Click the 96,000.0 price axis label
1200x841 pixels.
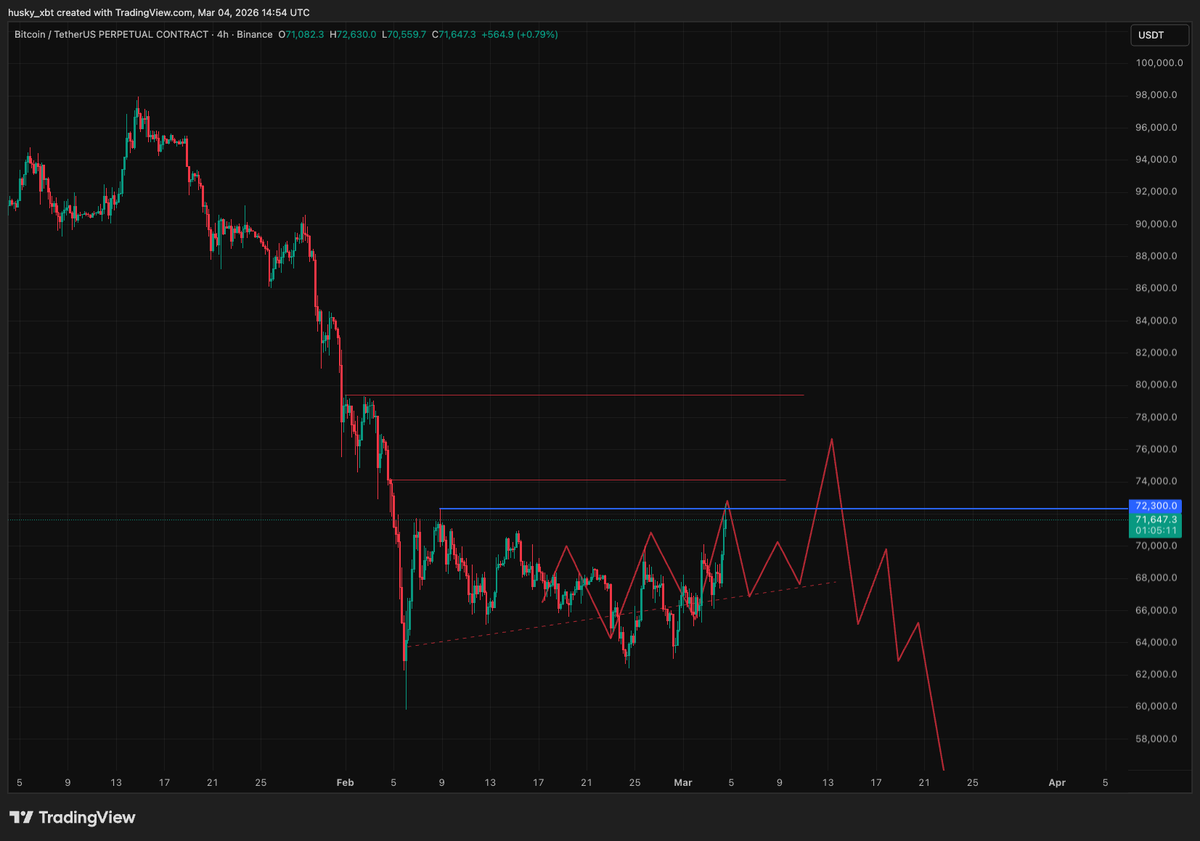click(1158, 128)
